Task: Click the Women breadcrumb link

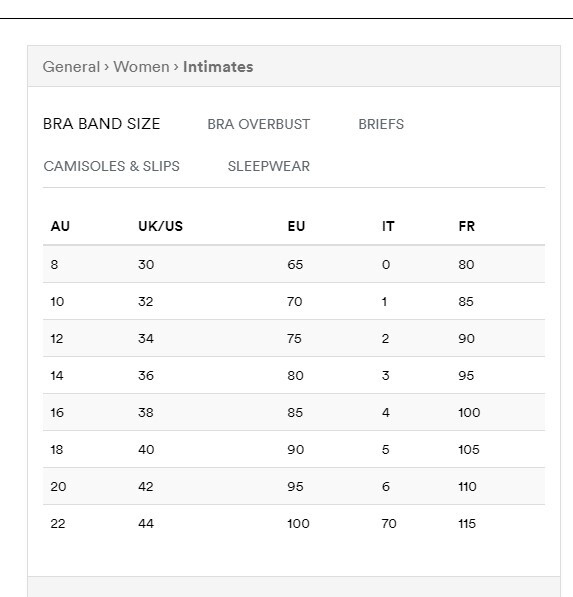Action: point(141,67)
